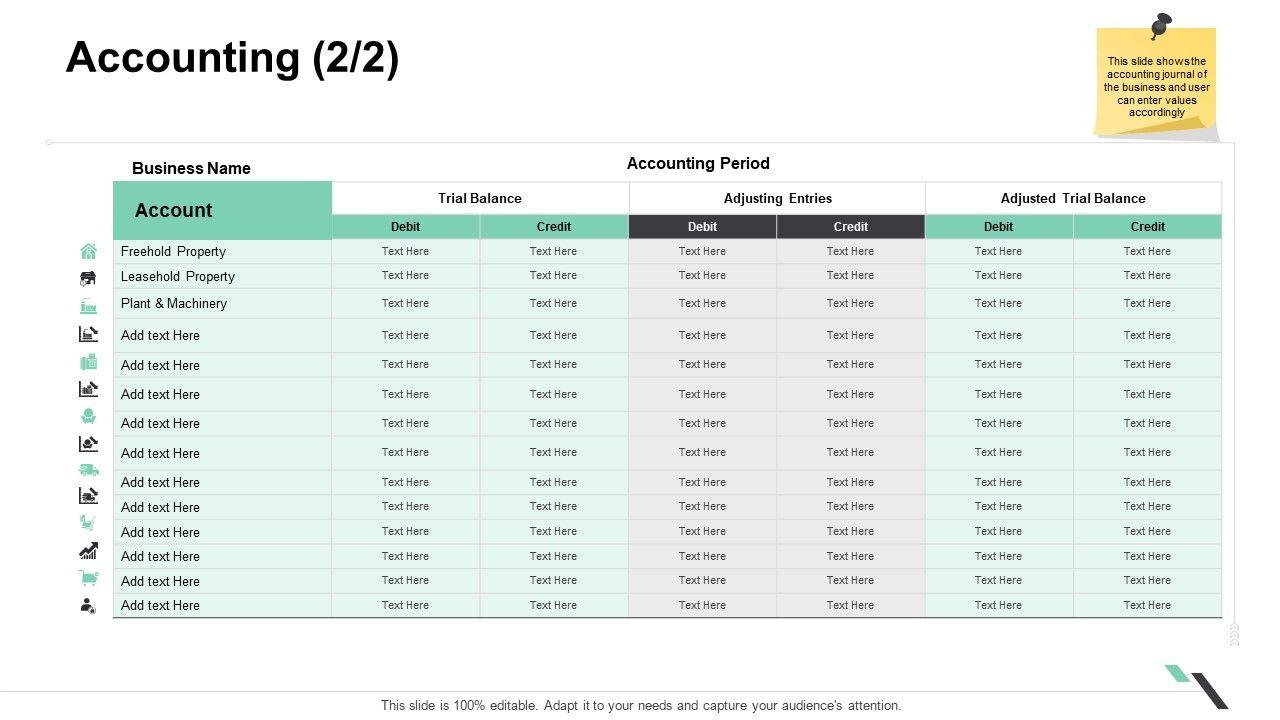Select the green shopping cart icon
This screenshot has height=720, width=1280.
88,578
